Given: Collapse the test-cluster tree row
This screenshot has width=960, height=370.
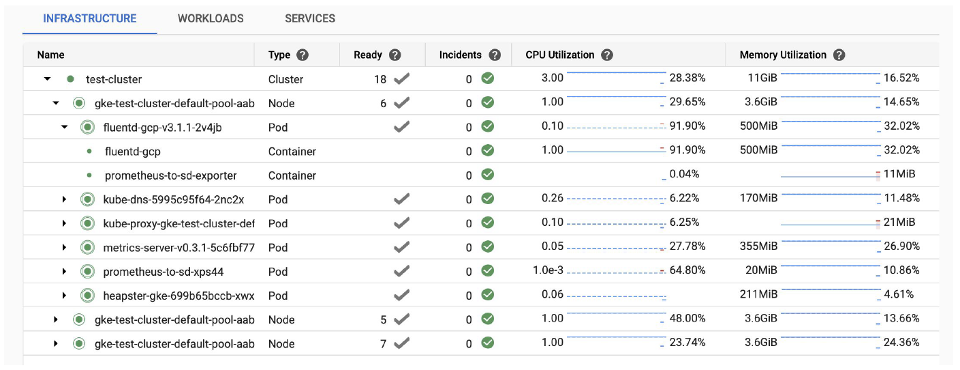Looking at the screenshot, I should (x=46, y=79).
